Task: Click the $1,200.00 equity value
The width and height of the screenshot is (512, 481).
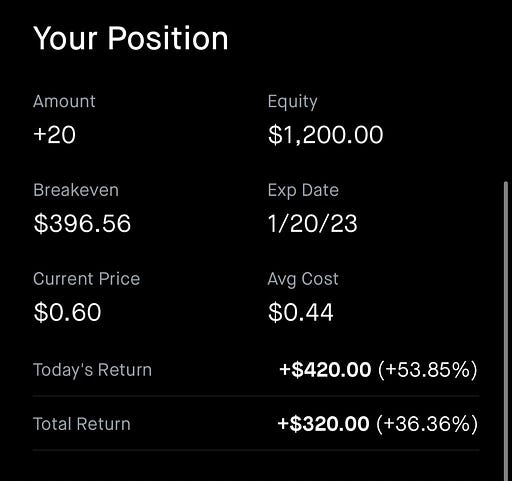Action: pyautogui.click(x=325, y=135)
